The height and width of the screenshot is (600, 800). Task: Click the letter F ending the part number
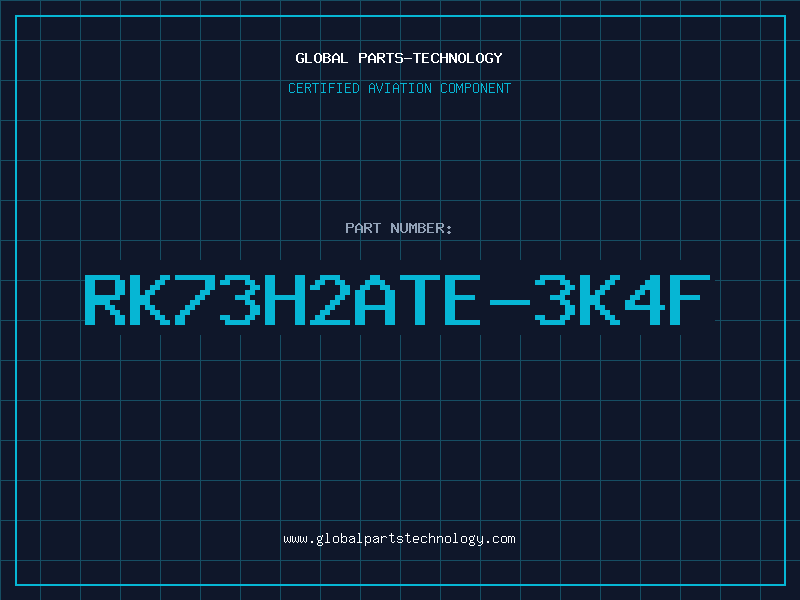[x=690, y=300]
